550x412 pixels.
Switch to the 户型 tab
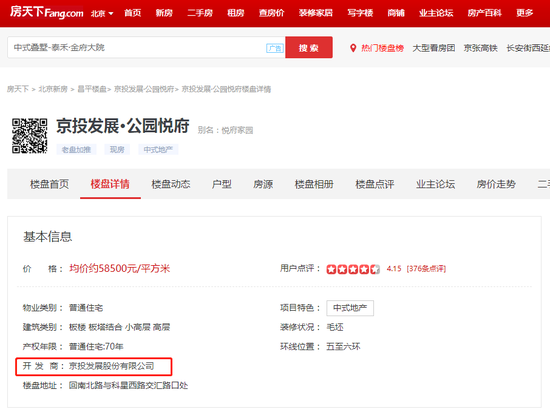point(222,184)
